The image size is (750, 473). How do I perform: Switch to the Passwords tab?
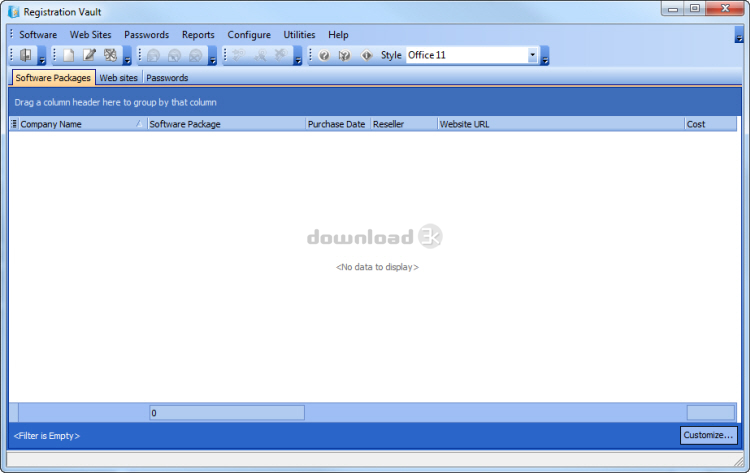pos(167,78)
